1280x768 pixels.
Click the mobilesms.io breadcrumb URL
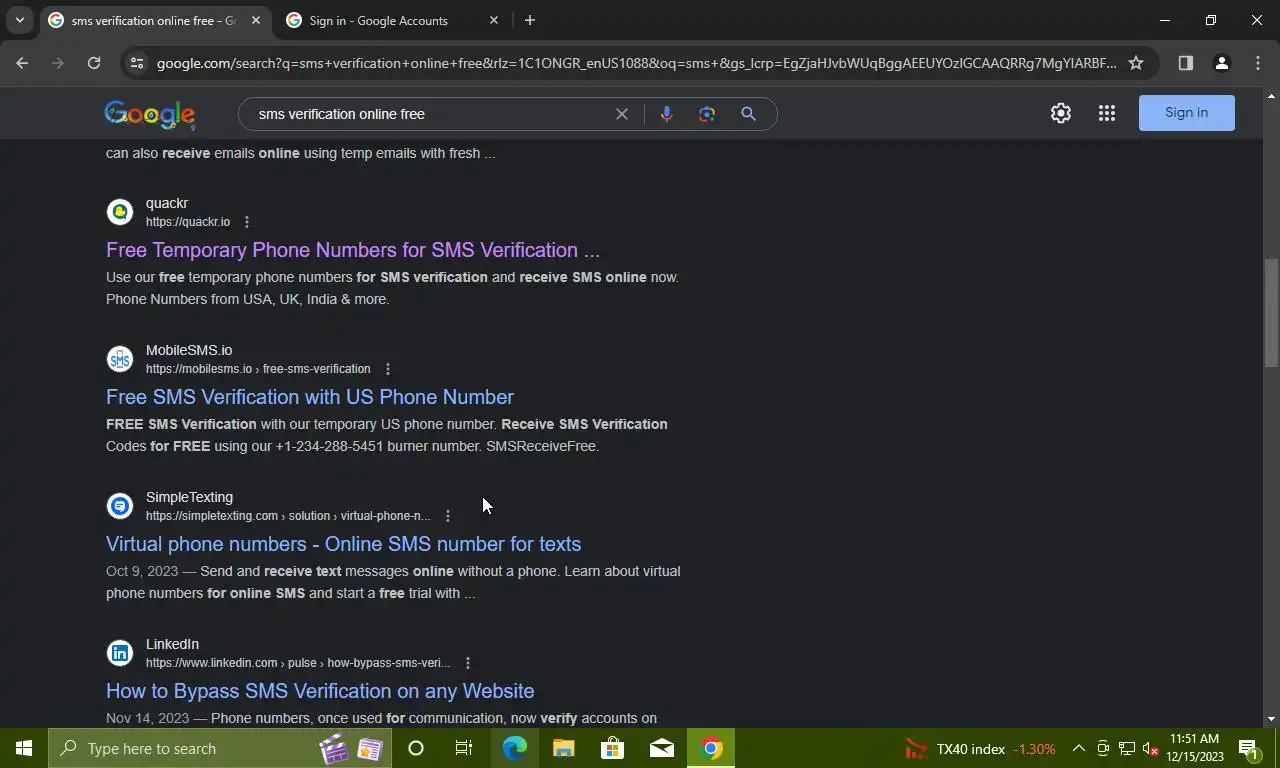pyautogui.click(x=258, y=369)
